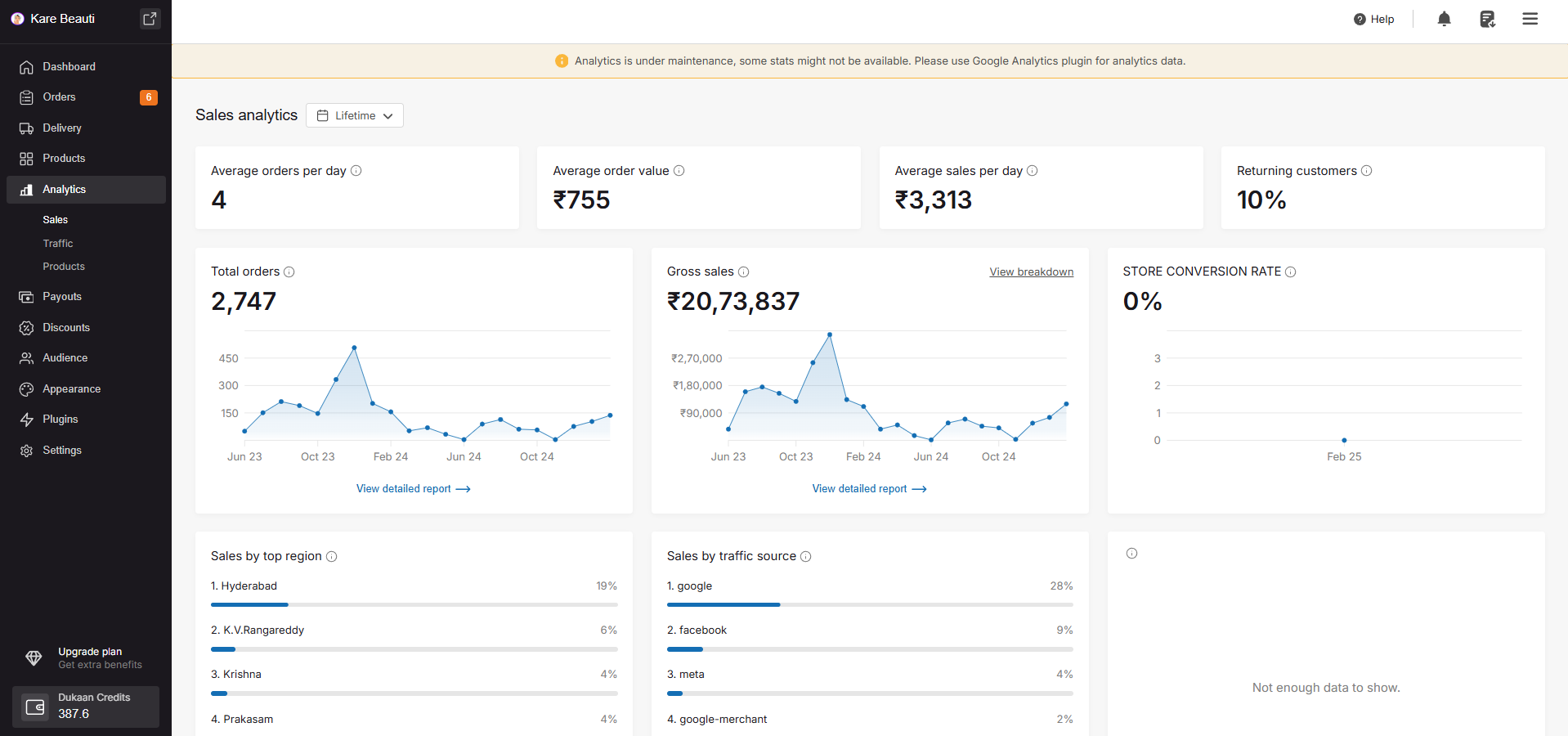Click info icon next to Total orders
The width and height of the screenshot is (1568, 736).
pos(289,272)
